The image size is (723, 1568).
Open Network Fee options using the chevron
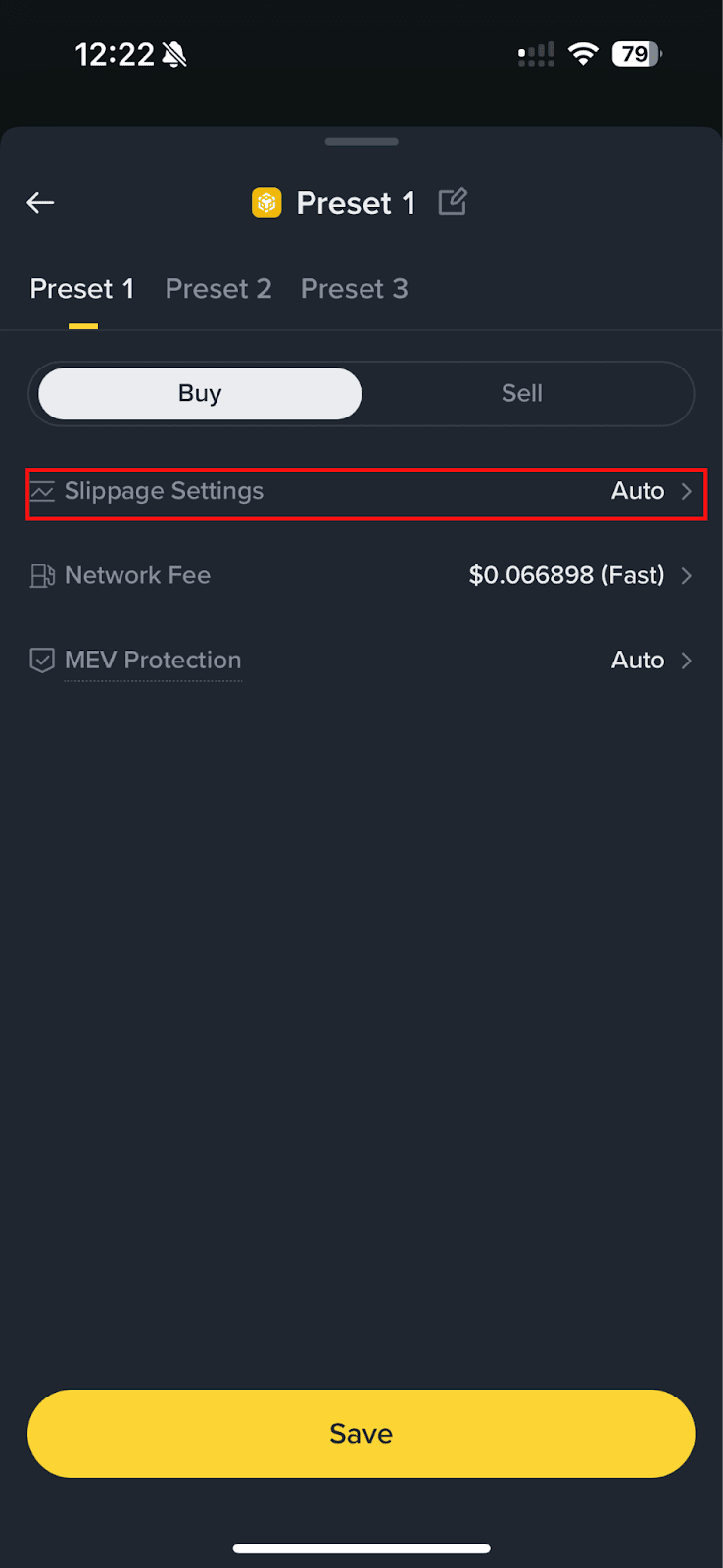pos(686,576)
